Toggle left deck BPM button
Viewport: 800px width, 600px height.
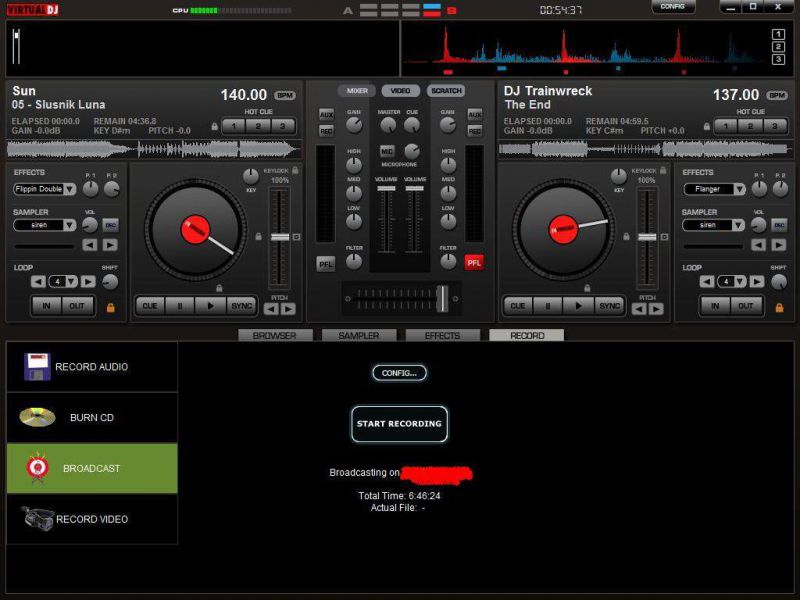click(x=285, y=95)
